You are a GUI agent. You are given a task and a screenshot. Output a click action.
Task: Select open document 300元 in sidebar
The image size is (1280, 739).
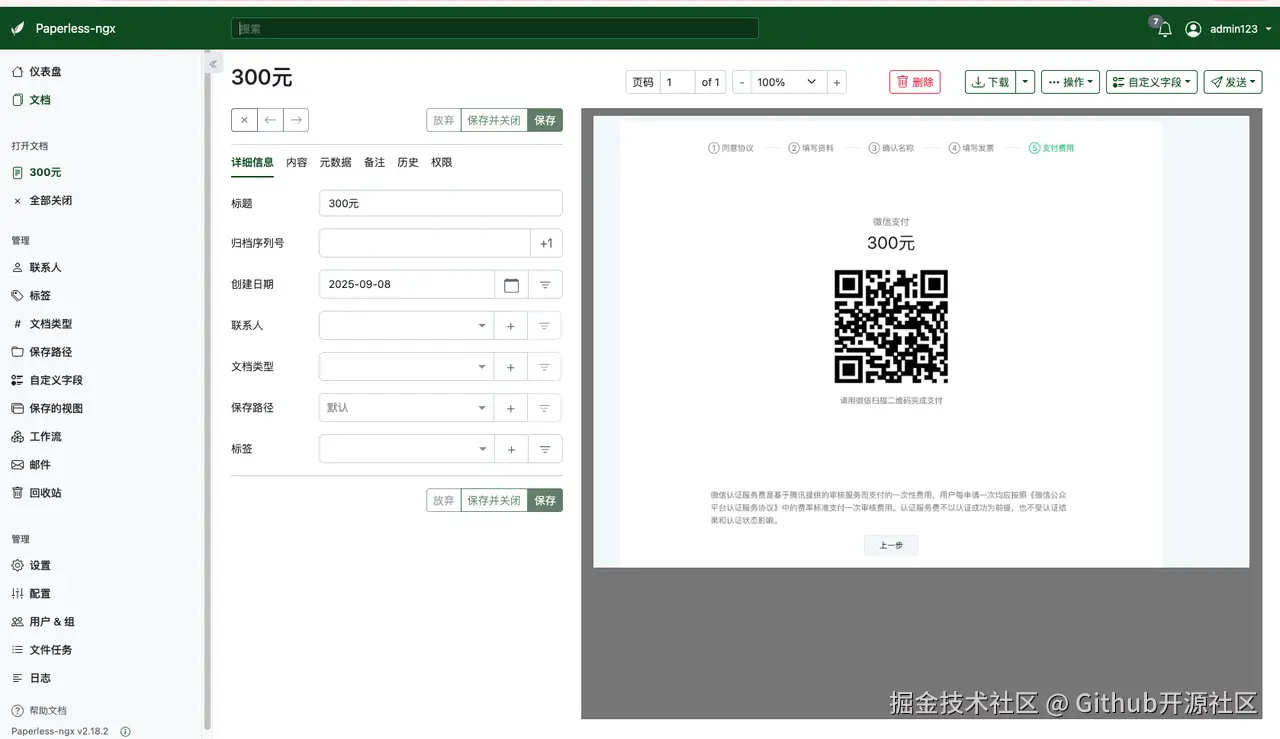[37, 172]
